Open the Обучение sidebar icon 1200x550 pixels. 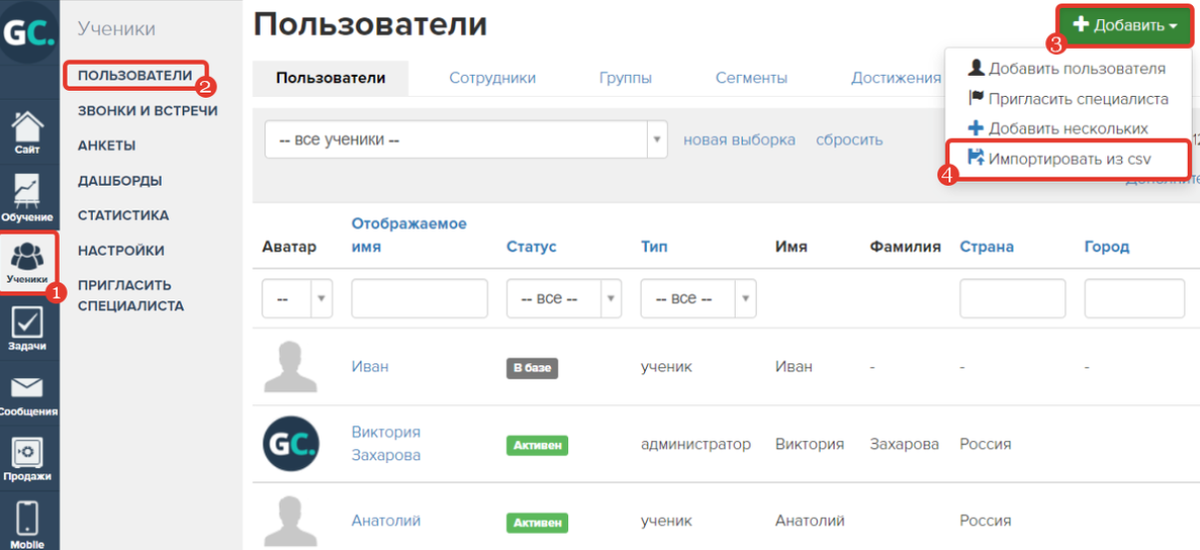28,198
